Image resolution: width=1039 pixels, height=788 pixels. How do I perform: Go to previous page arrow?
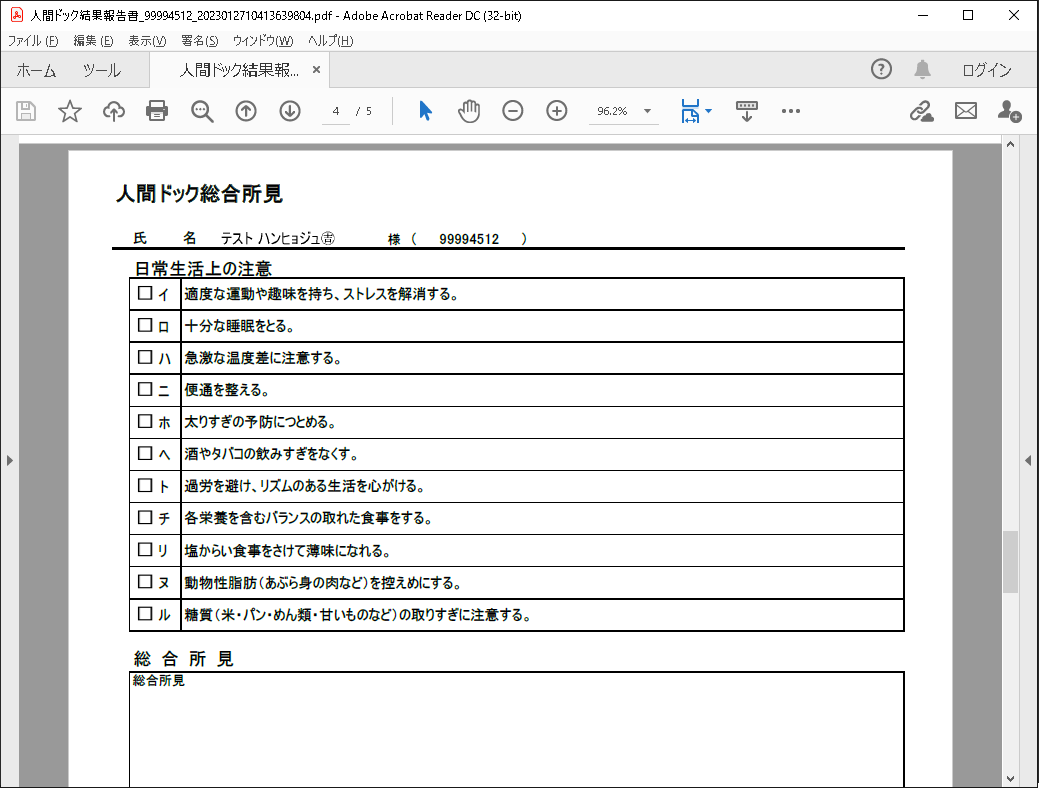(x=246, y=111)
